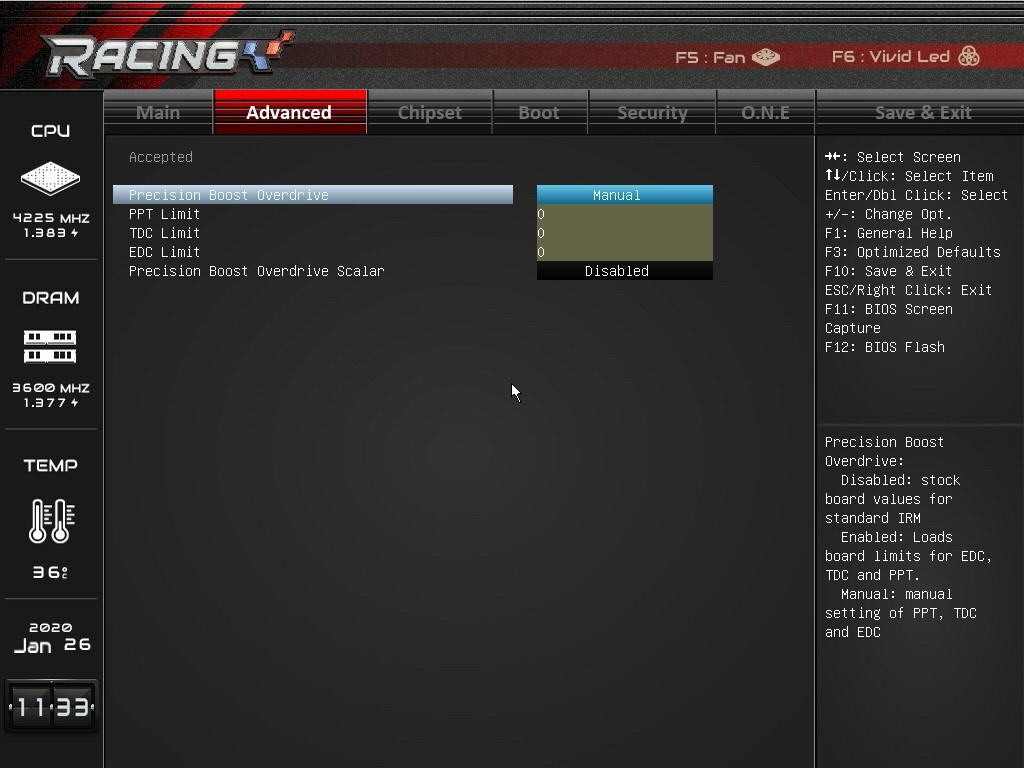Click the ESC/Right Click: Exit hint
Viewport: 1024px width, 768px height.
pyautogui.click(x=908, y=290)
